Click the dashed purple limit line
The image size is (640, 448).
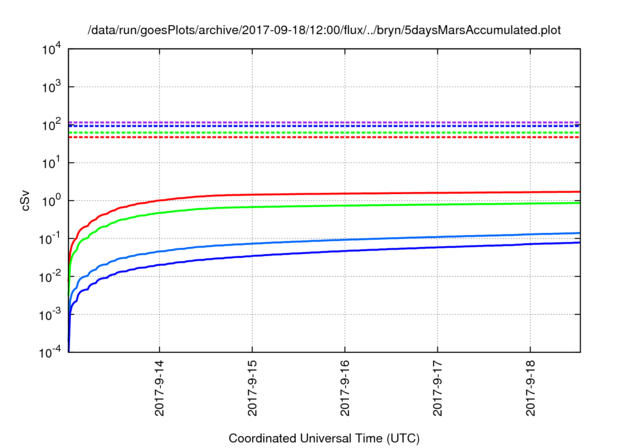click(324, 122)
